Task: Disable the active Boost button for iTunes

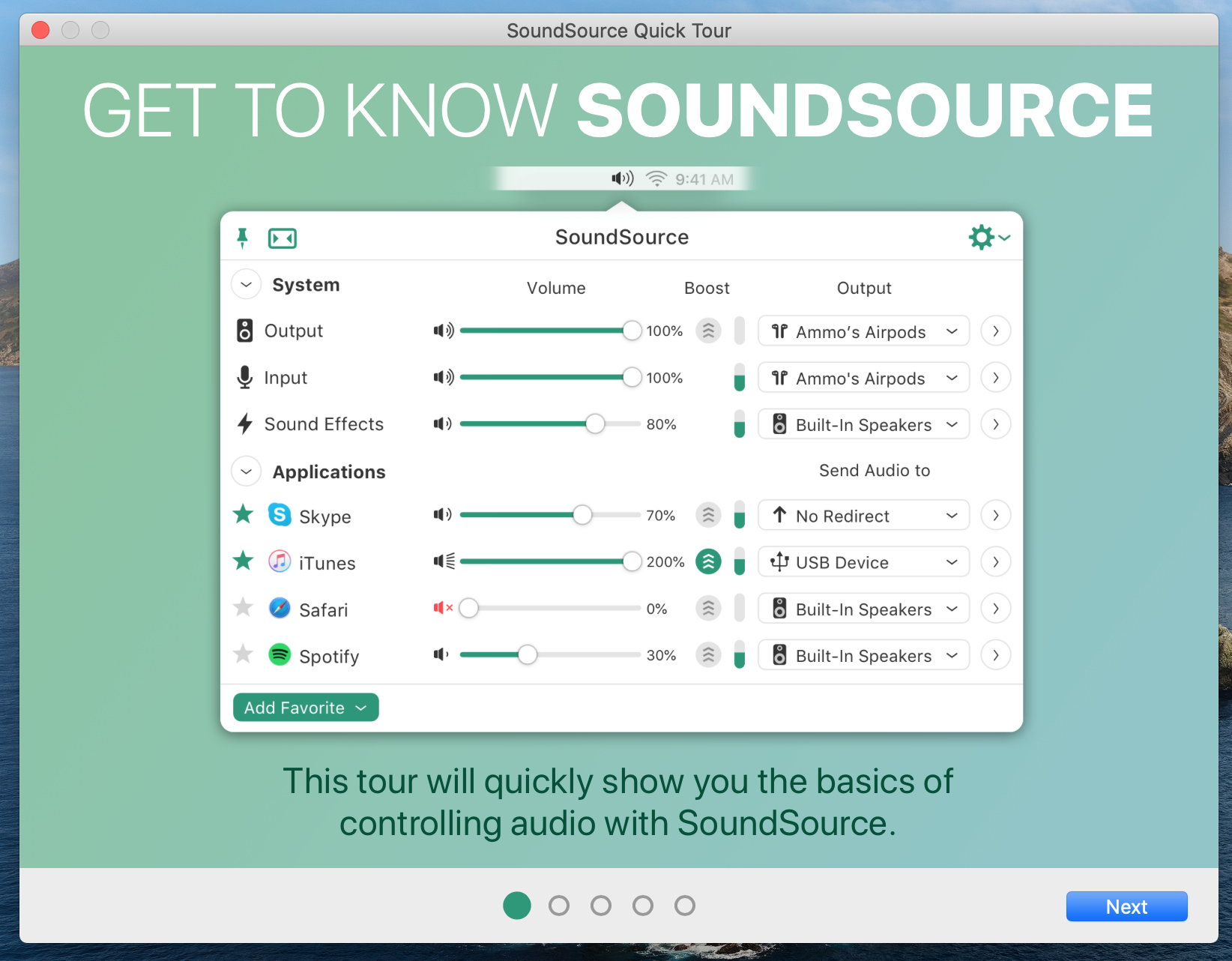Action: click(x=708, y=561)
